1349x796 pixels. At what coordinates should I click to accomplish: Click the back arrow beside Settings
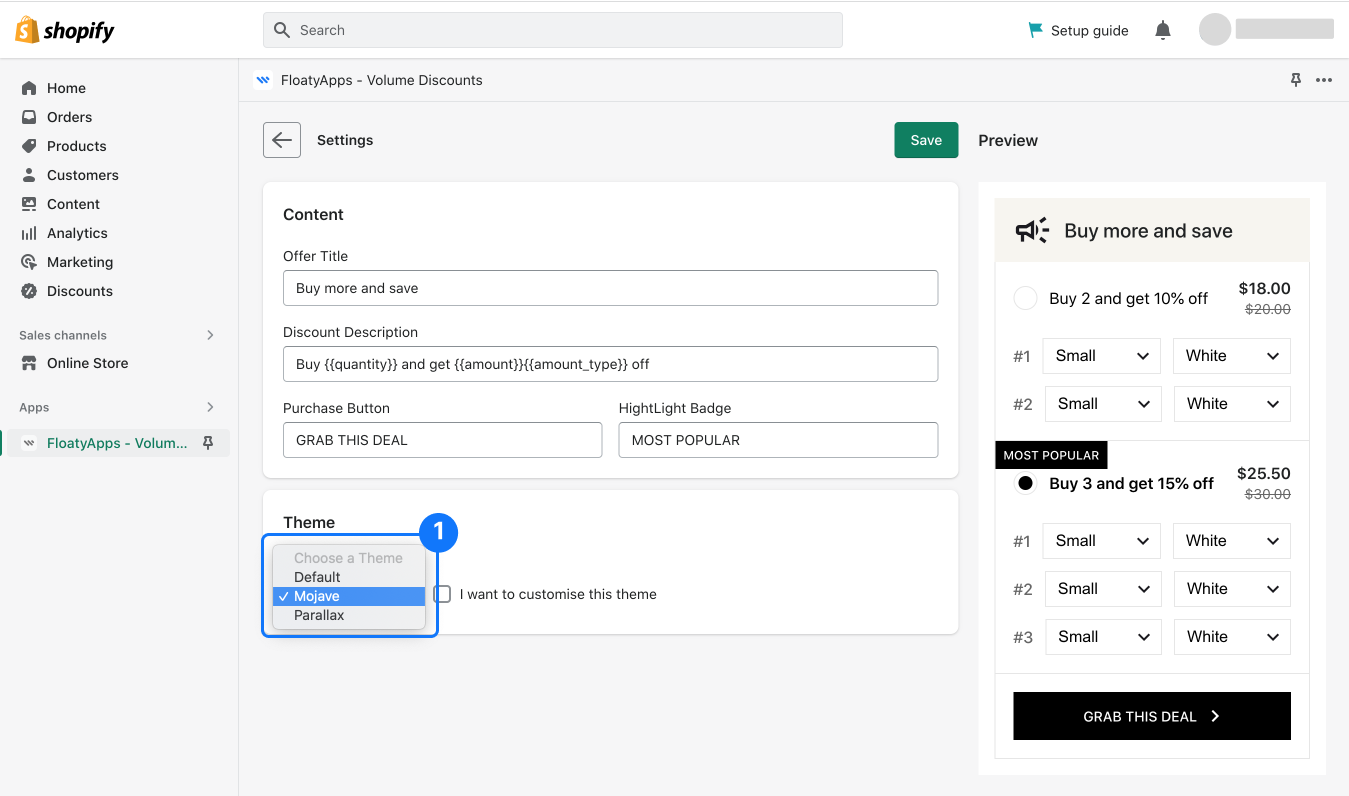click(282, 140)
